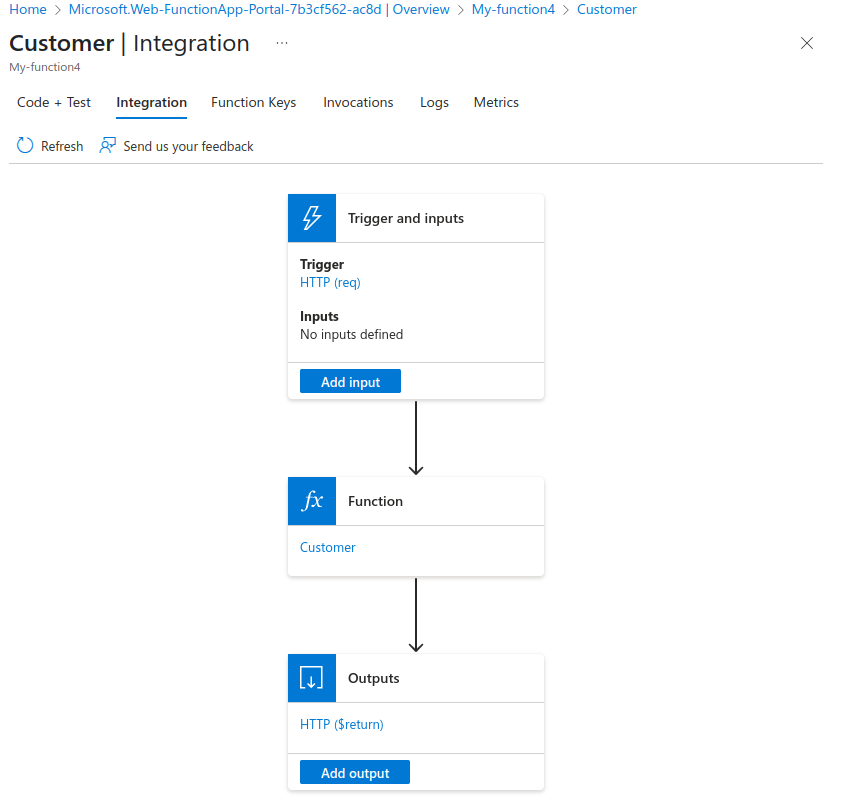Show the Metrics tab
Screen dimensions: 843x802
tap(496, 102)
